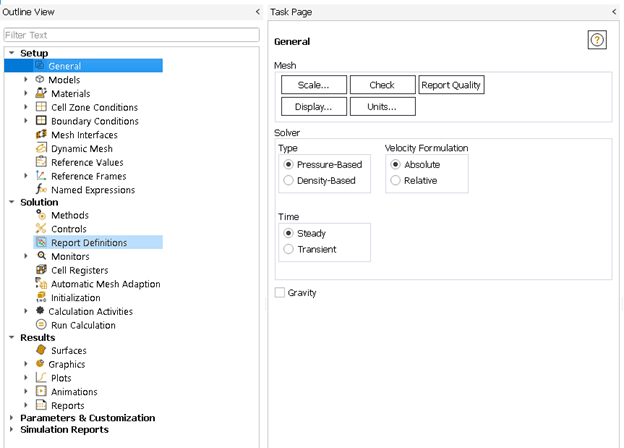Expand Parameters & Customization section

pyautogui.click(x=11, y=418)
